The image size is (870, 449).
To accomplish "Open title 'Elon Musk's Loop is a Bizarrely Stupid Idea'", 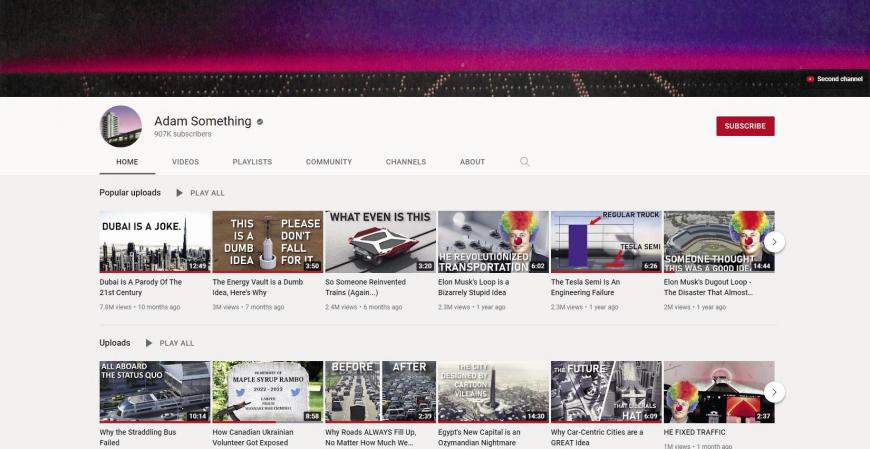I will click(473, 287).
